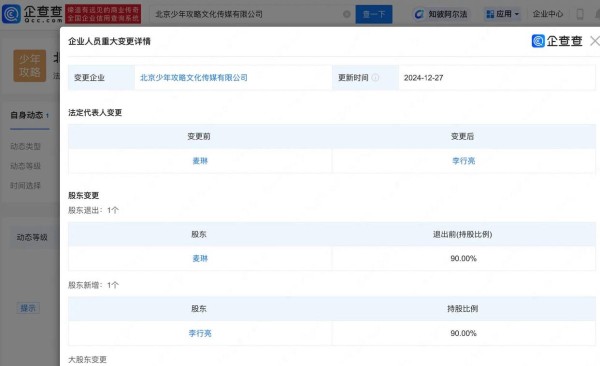Select the date 2024-12-27 text

click(423, 78)
